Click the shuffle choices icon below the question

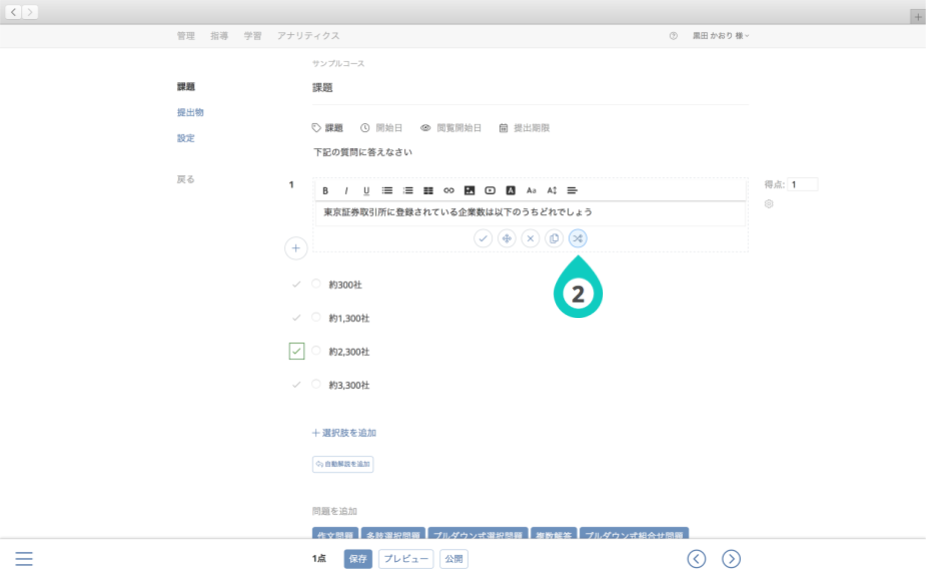(x=578, y=238)
